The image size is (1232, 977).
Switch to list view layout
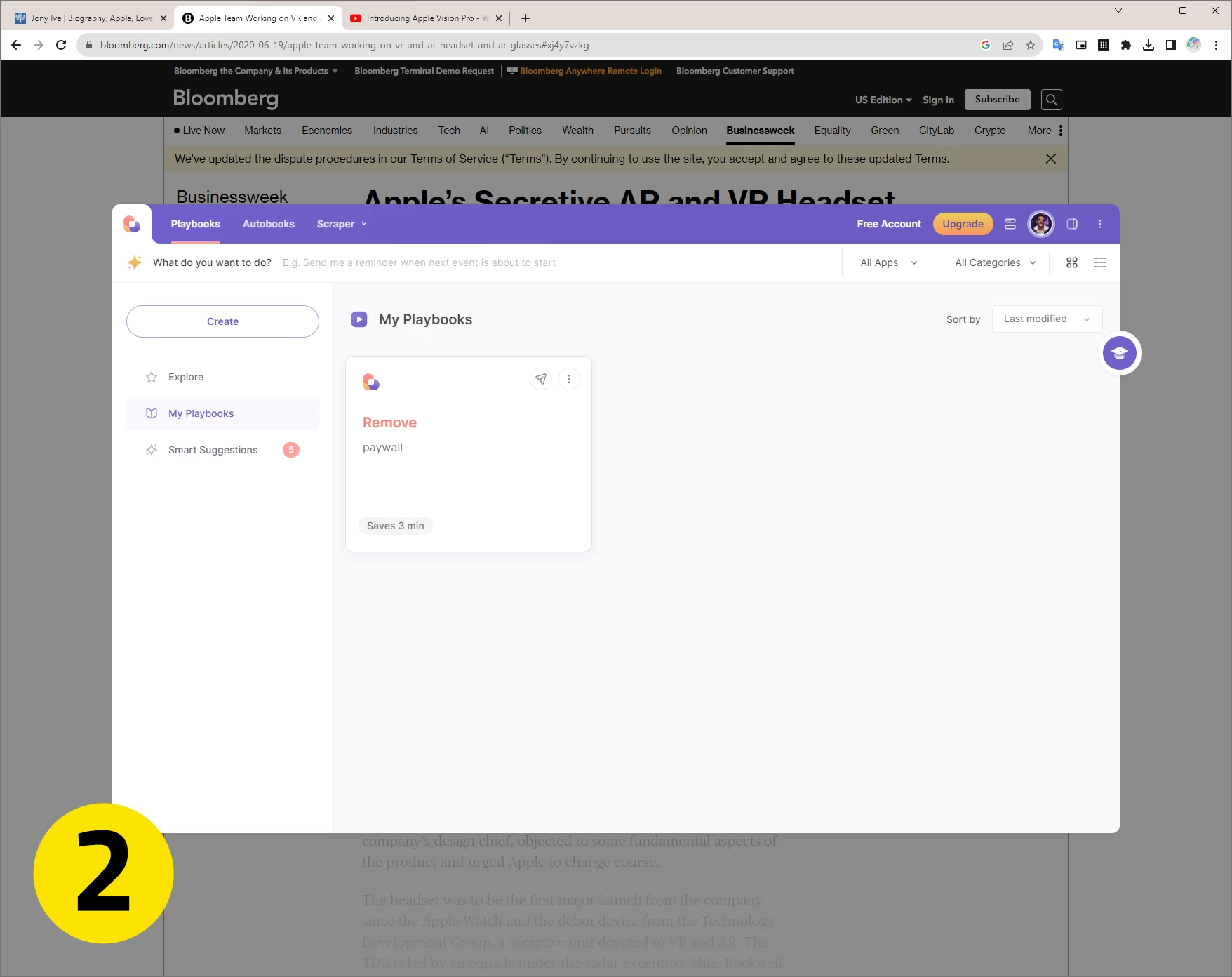[x=1099, y=262]
